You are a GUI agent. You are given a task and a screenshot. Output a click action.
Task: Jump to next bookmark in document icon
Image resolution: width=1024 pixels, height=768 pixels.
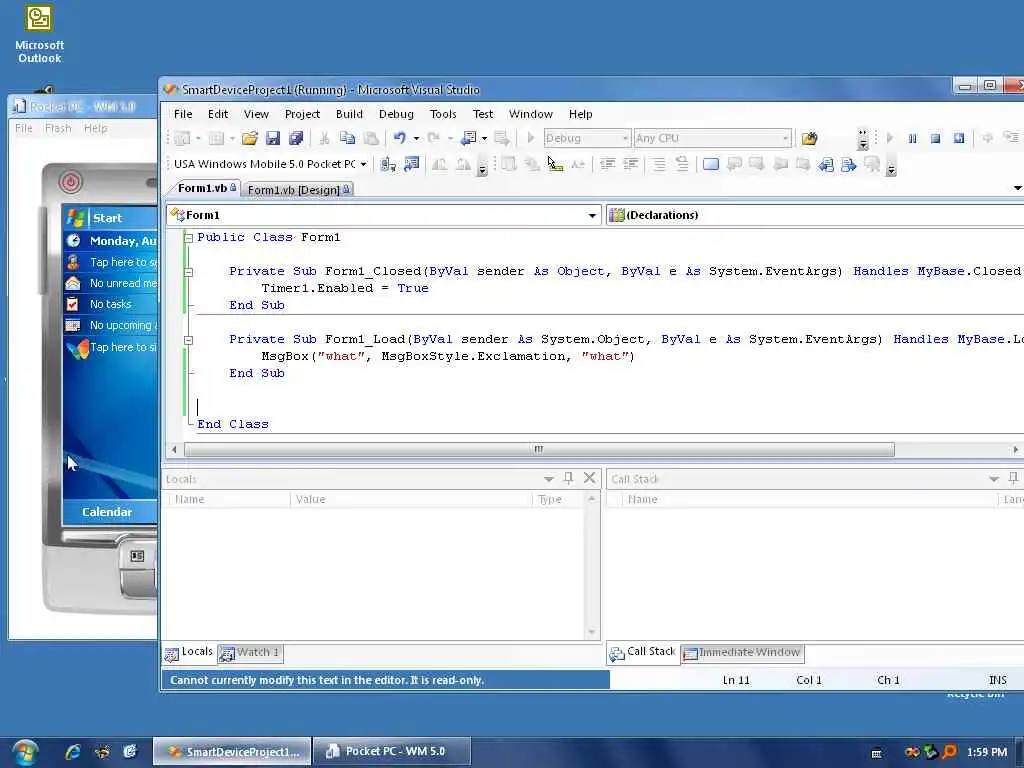coord(848,165)
